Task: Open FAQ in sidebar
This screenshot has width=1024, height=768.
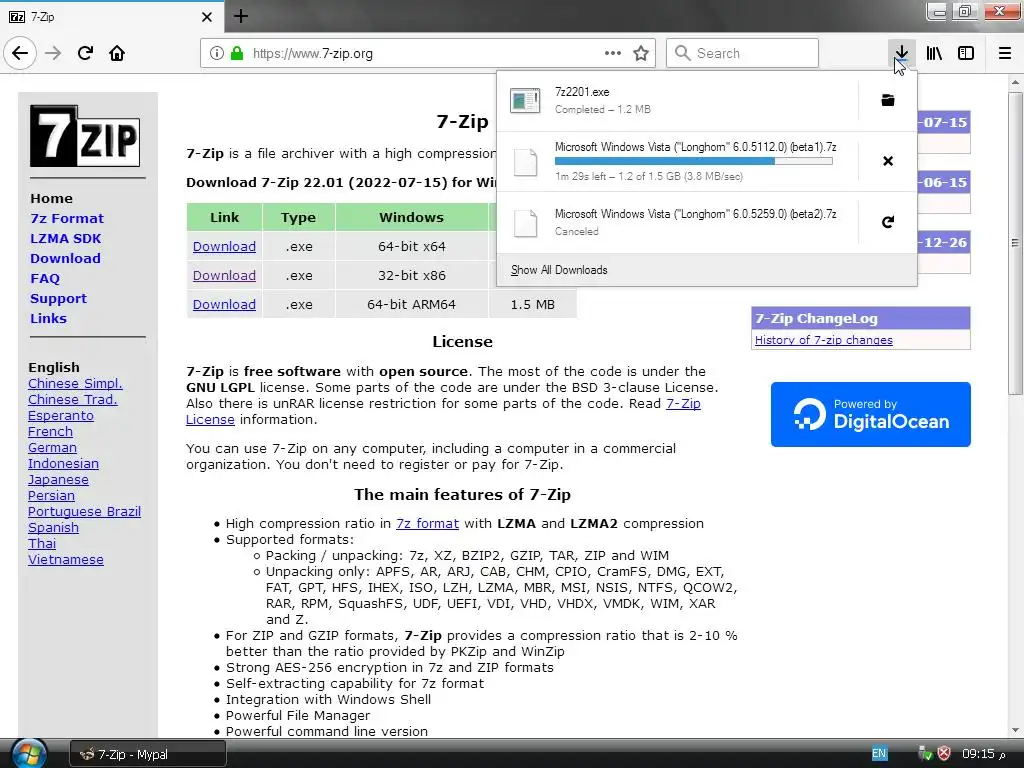Action: [45, 278]
